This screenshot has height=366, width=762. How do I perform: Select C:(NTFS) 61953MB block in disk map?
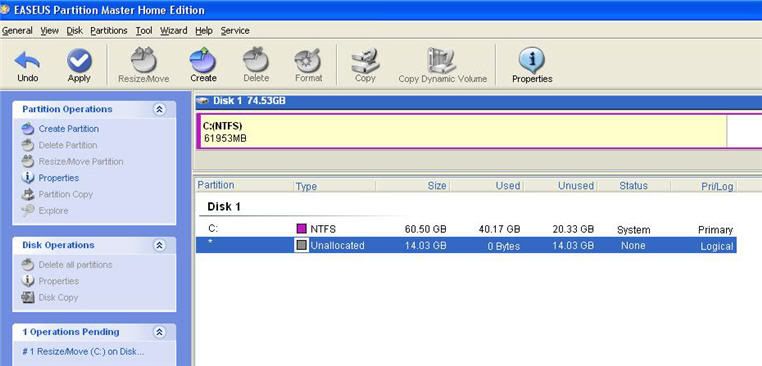[461, 131]
